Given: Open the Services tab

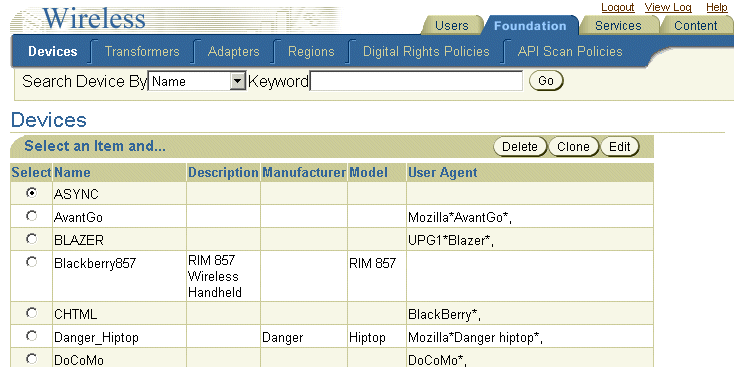Looking at the screenshot, I should pyautogui.click(x=618, y=26).
